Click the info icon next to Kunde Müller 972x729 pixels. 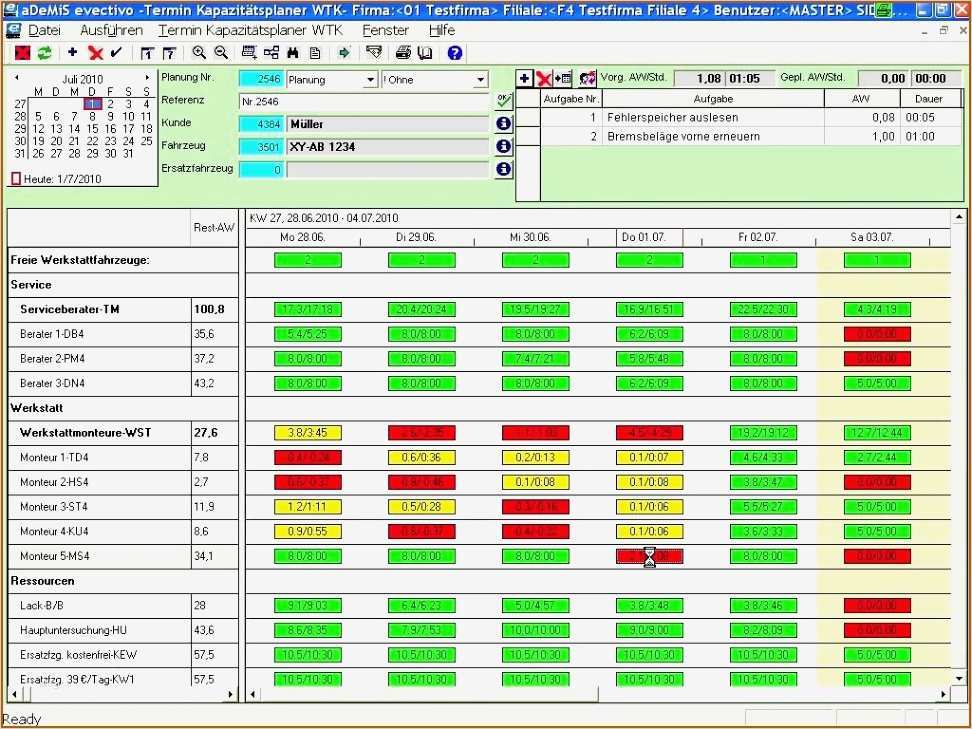(x=503, y=124)
